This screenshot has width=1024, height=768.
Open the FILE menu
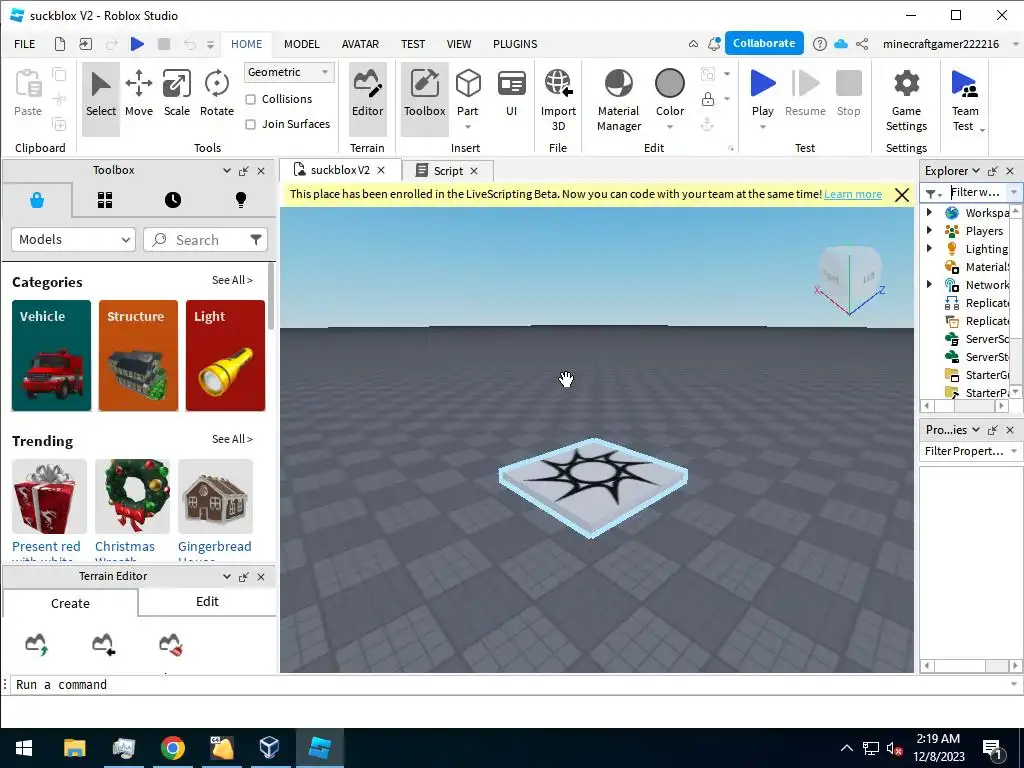point(25,44)
